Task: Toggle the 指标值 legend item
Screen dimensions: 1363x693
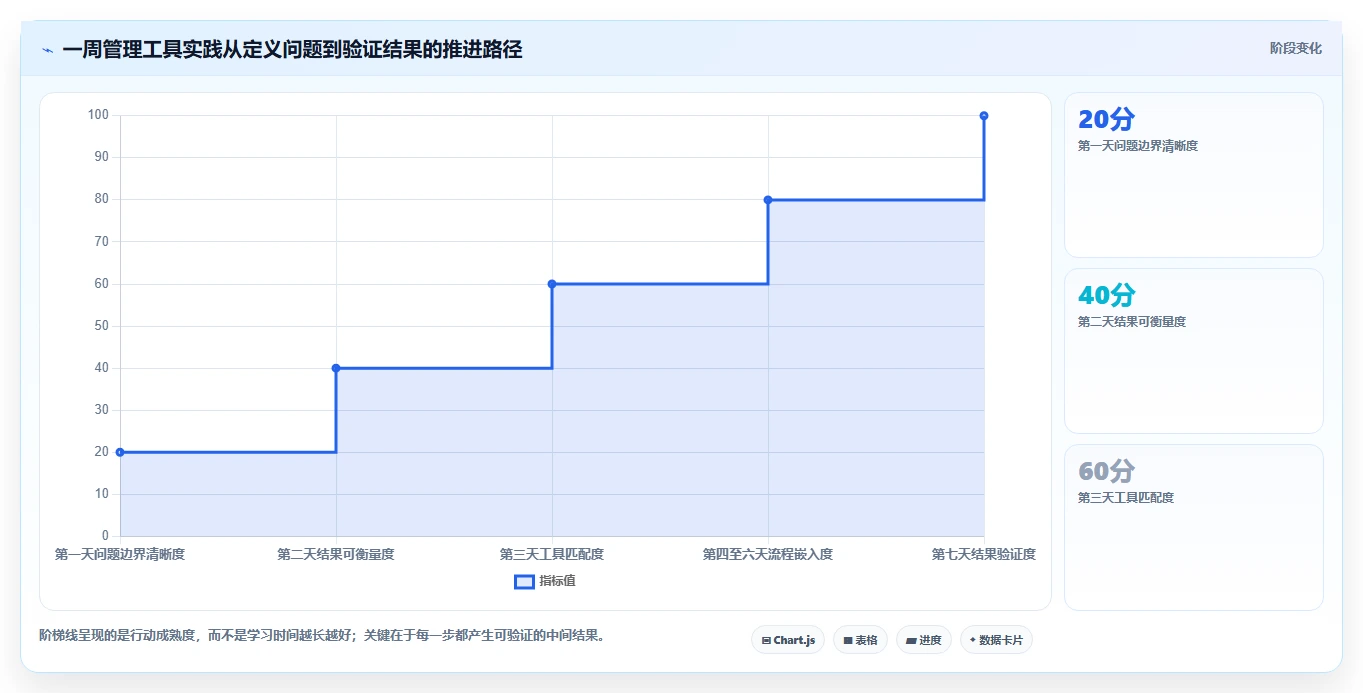Action: pos(545,581)
